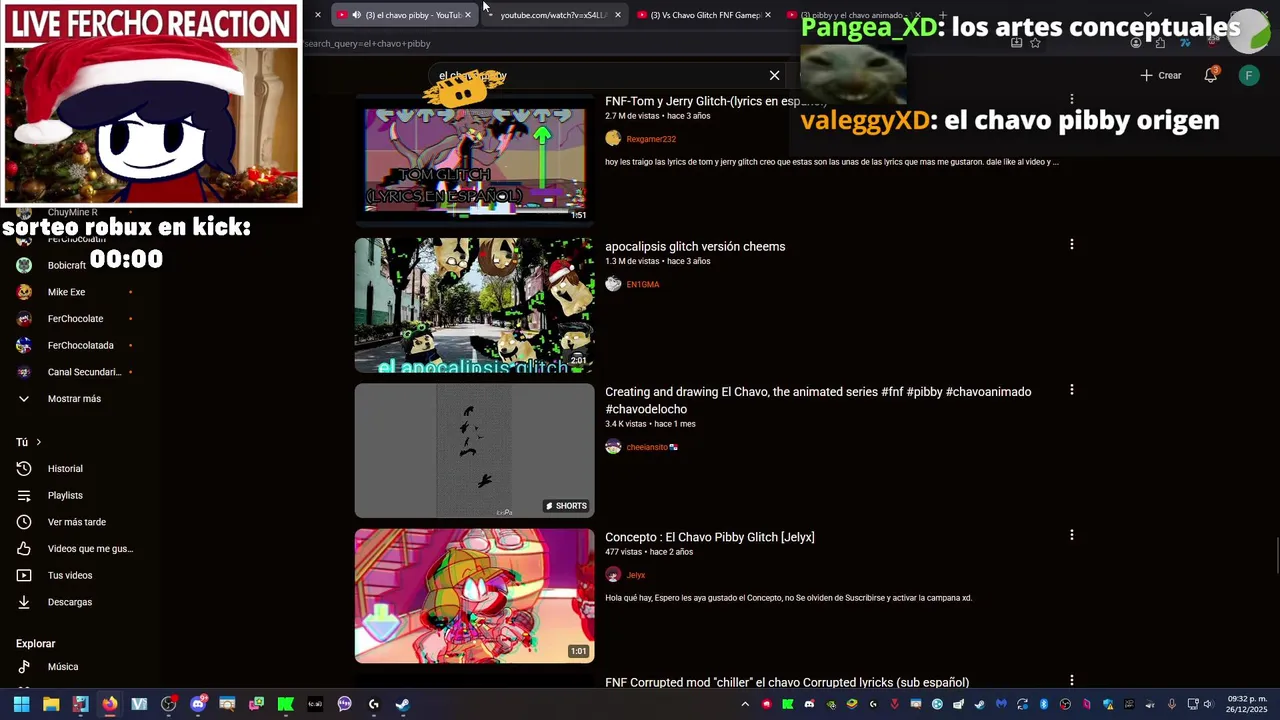Open FerChocolate subscription channel

point(75,319)
